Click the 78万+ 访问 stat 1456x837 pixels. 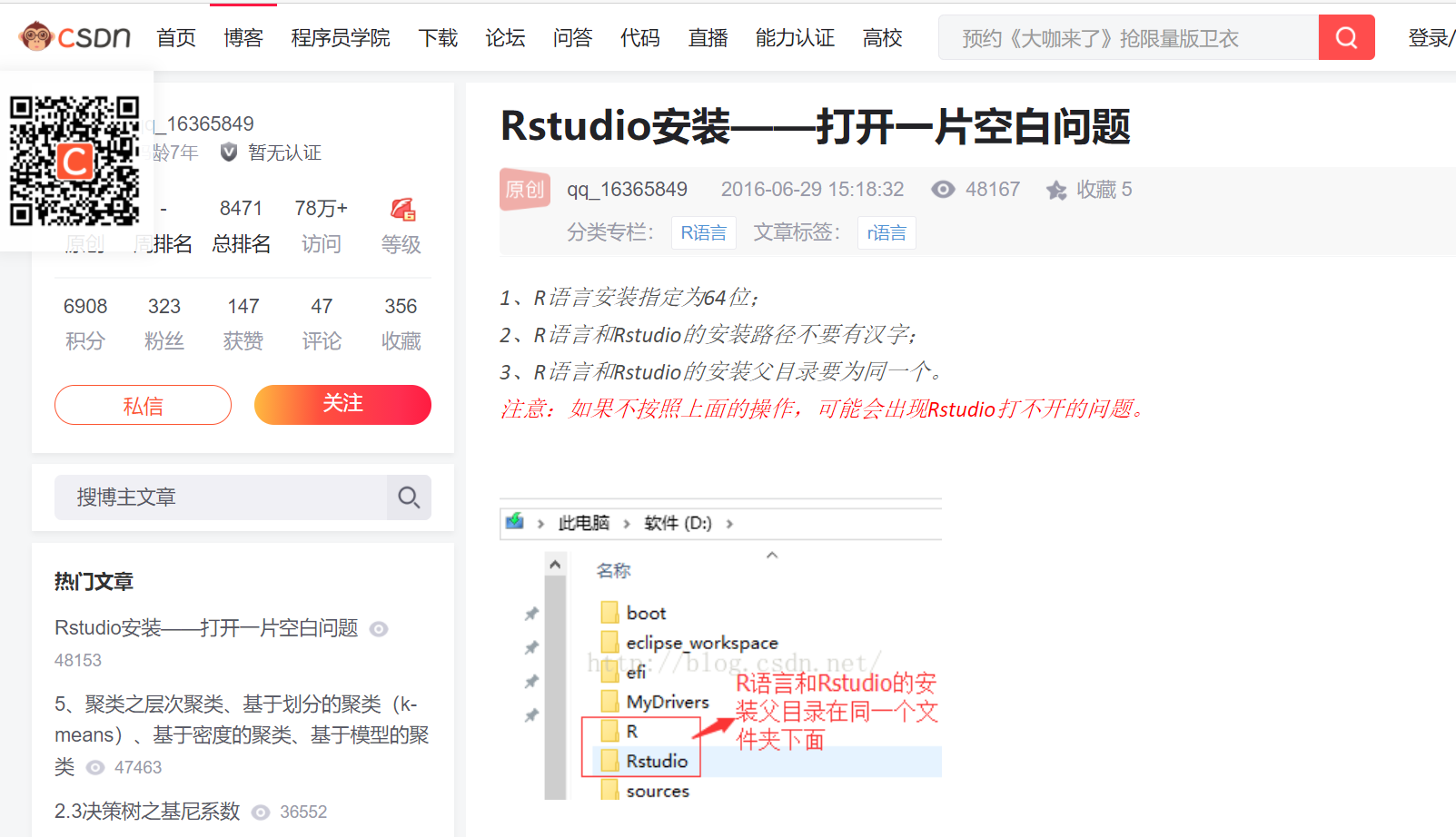click(x=321, y=226)
